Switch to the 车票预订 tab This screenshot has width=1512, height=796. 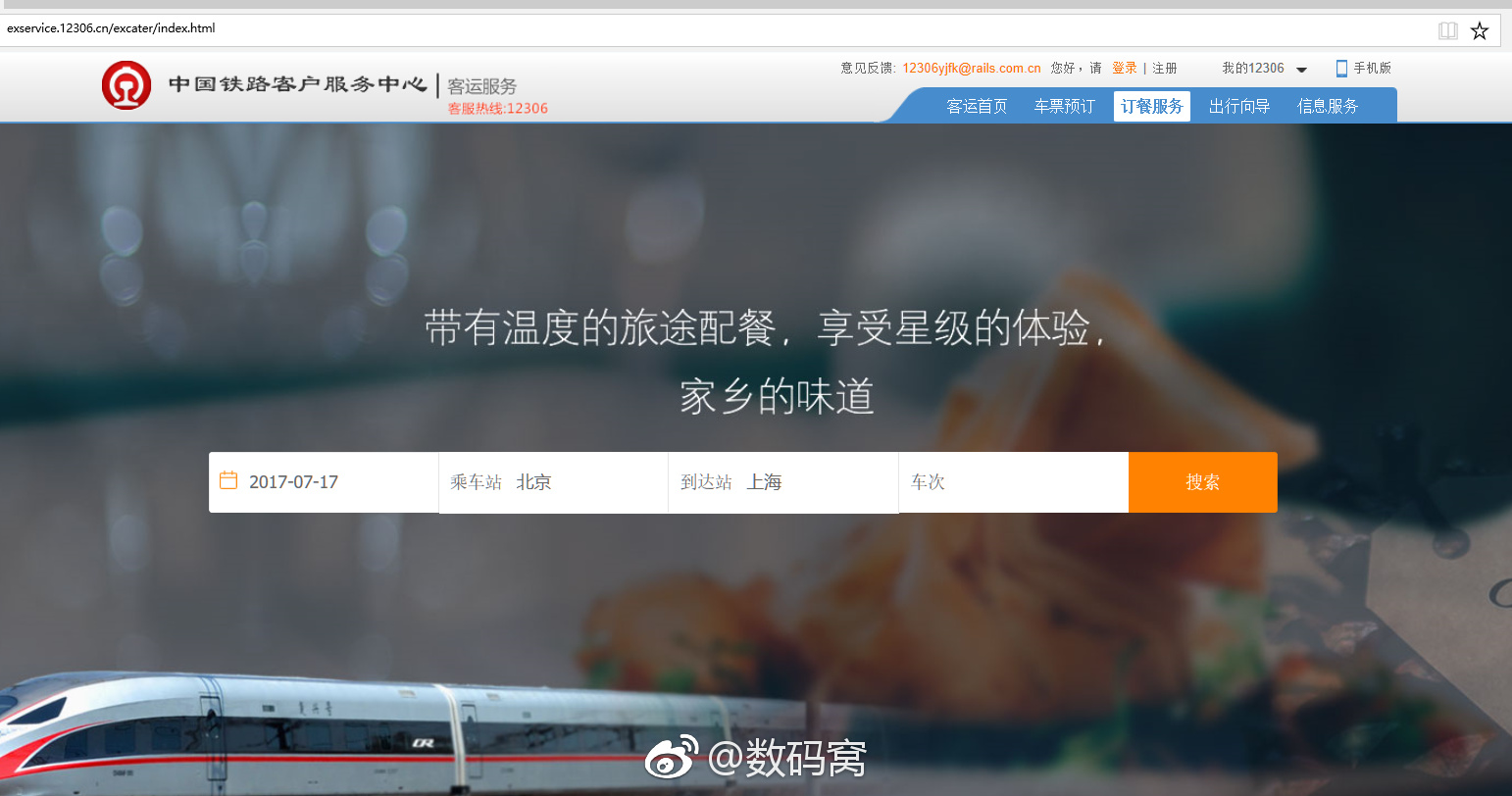pos(1064,106)
